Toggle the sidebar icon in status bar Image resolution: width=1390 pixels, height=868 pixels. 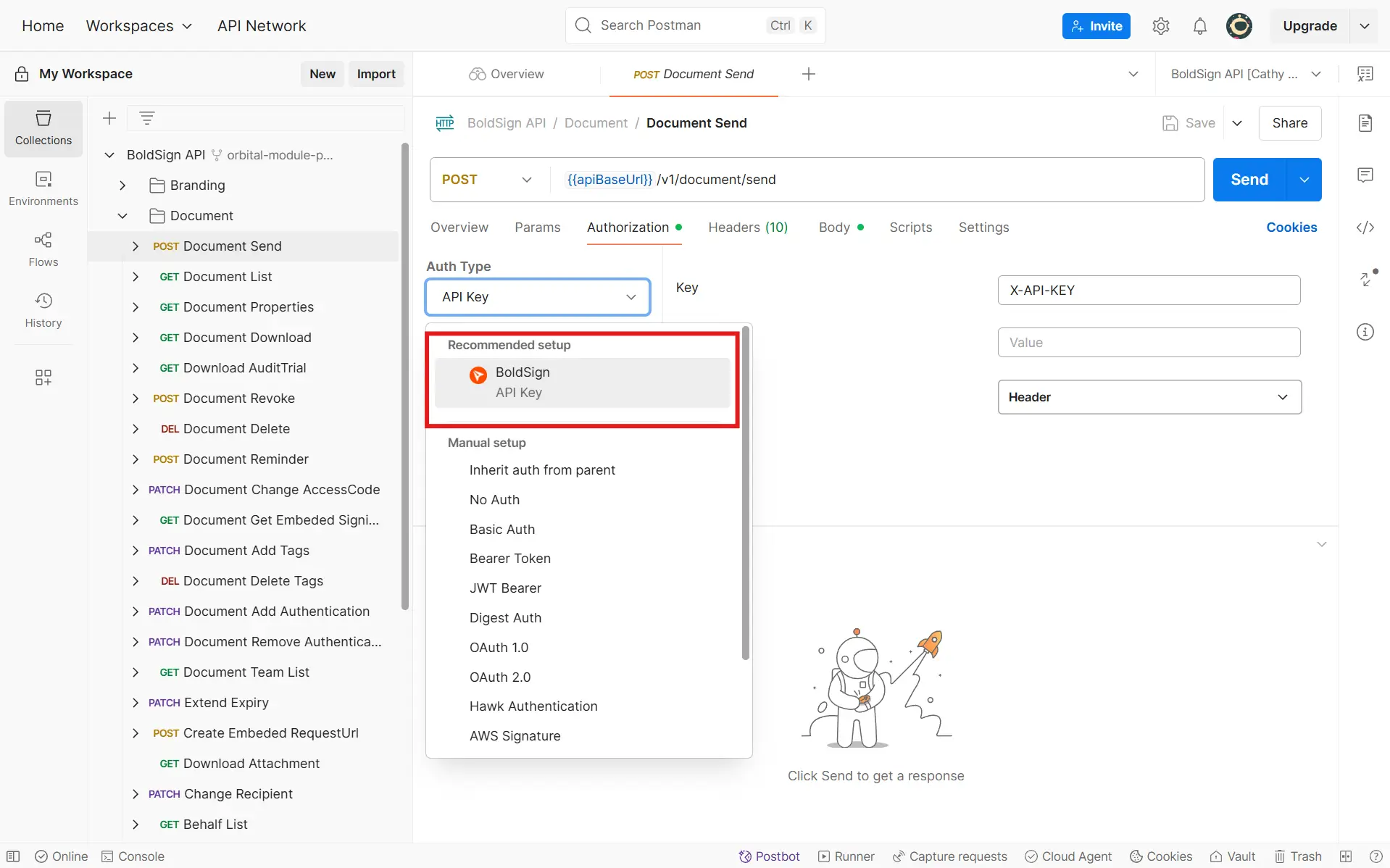click(13, 856)
